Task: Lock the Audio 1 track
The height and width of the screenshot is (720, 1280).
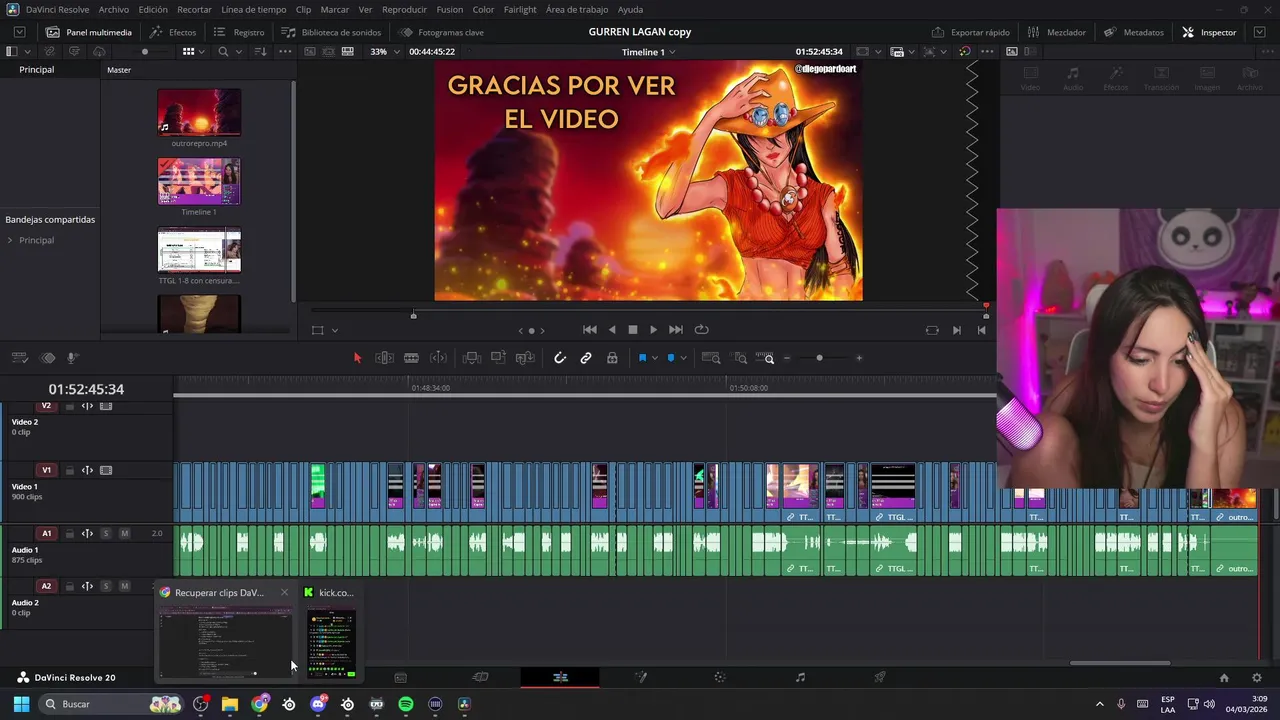Action: pyautogui.click(x=69, y=533)
